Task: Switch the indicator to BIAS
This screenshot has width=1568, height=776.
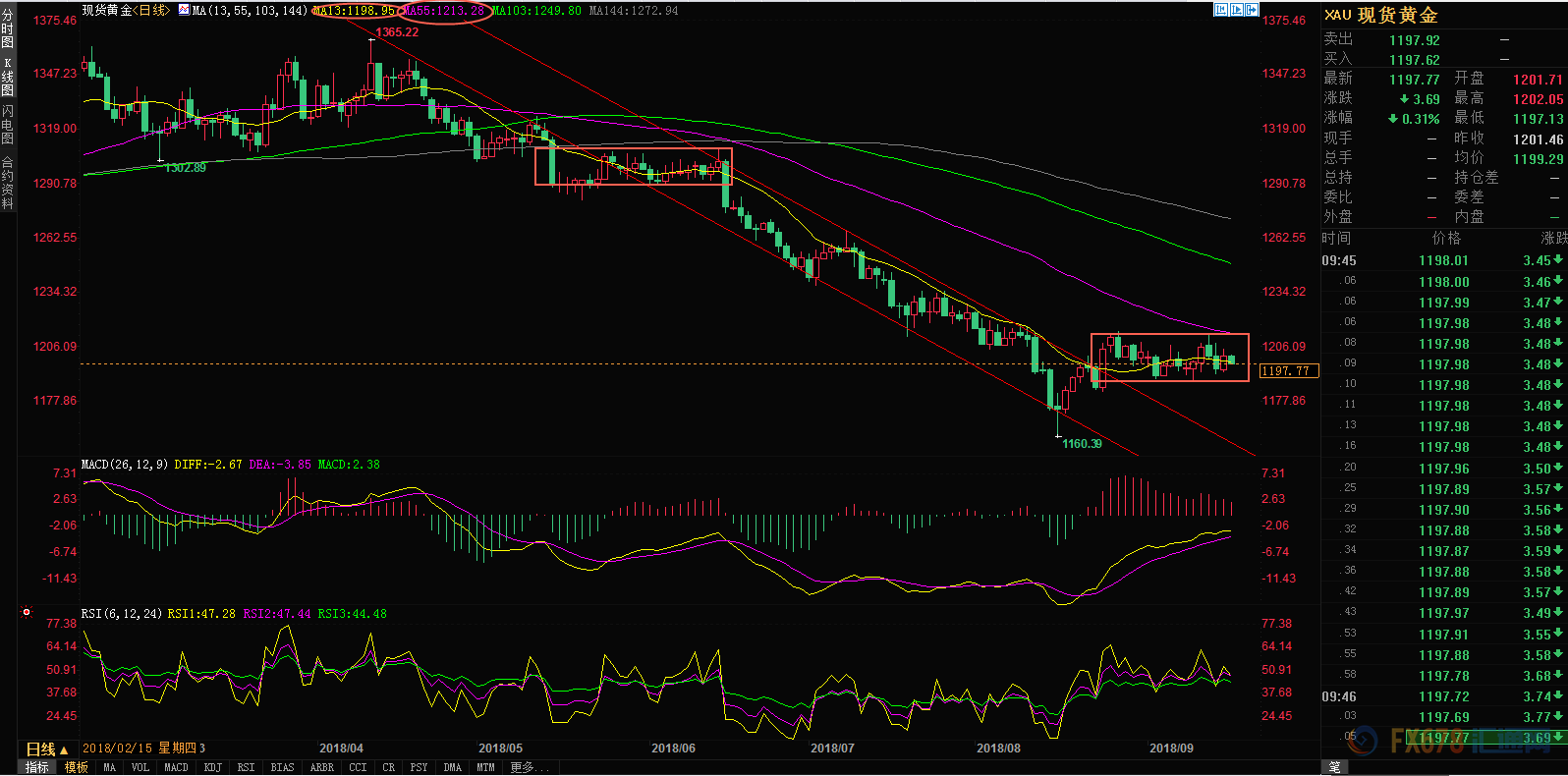Action: 282,767
